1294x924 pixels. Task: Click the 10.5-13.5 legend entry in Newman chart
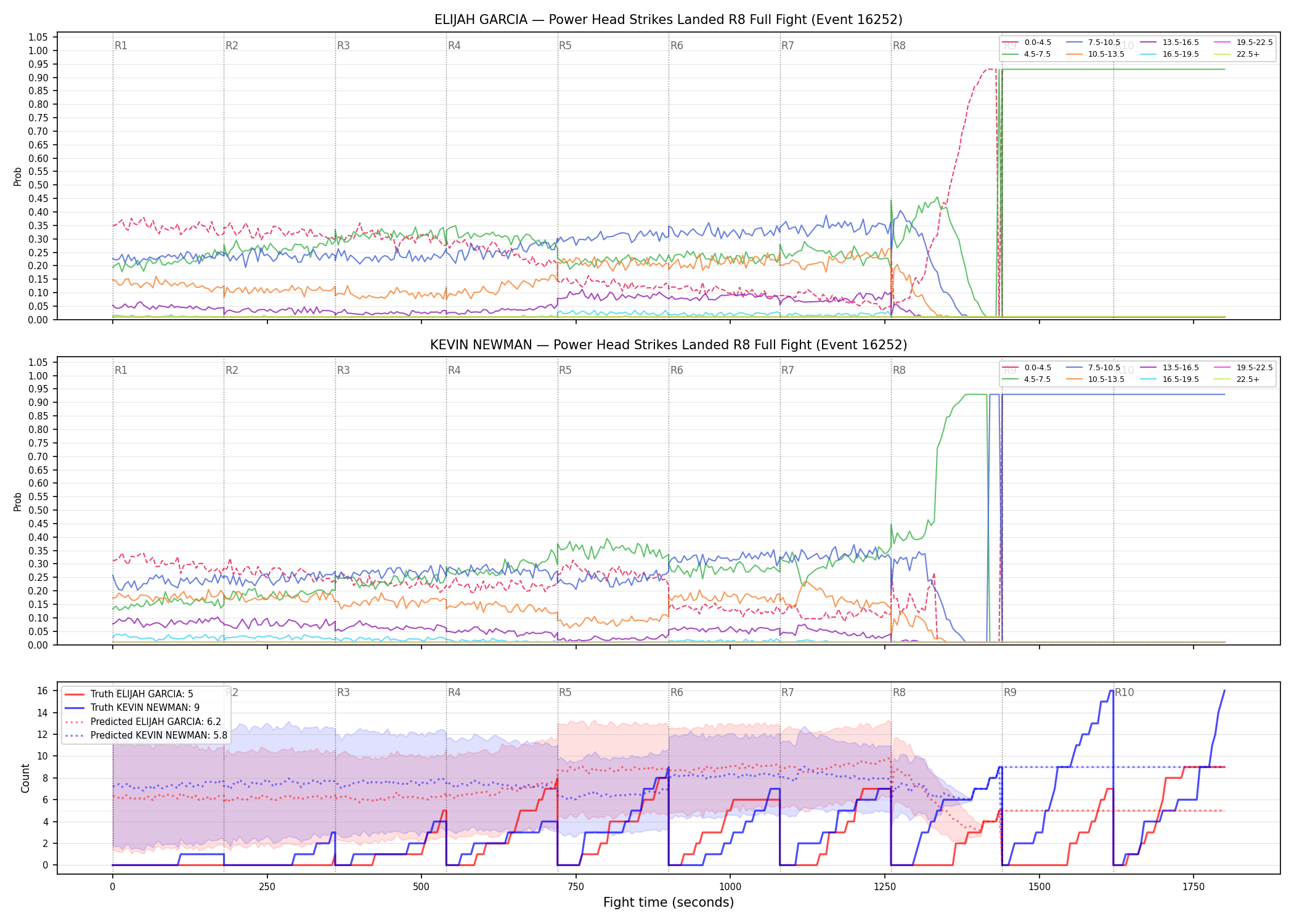tap(1096, 379)
